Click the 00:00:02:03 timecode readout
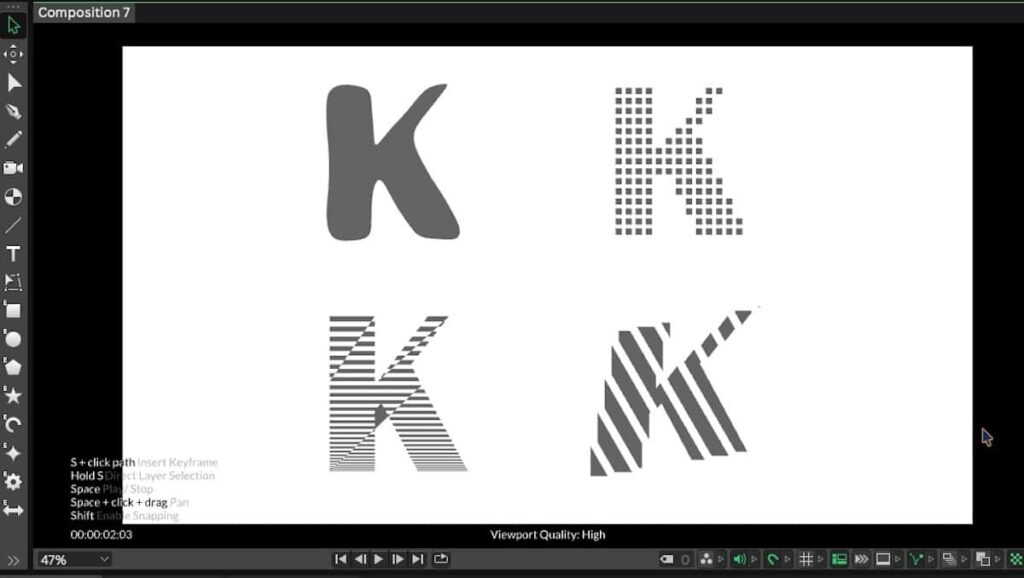1024x578 pixels. pos(101,534)
